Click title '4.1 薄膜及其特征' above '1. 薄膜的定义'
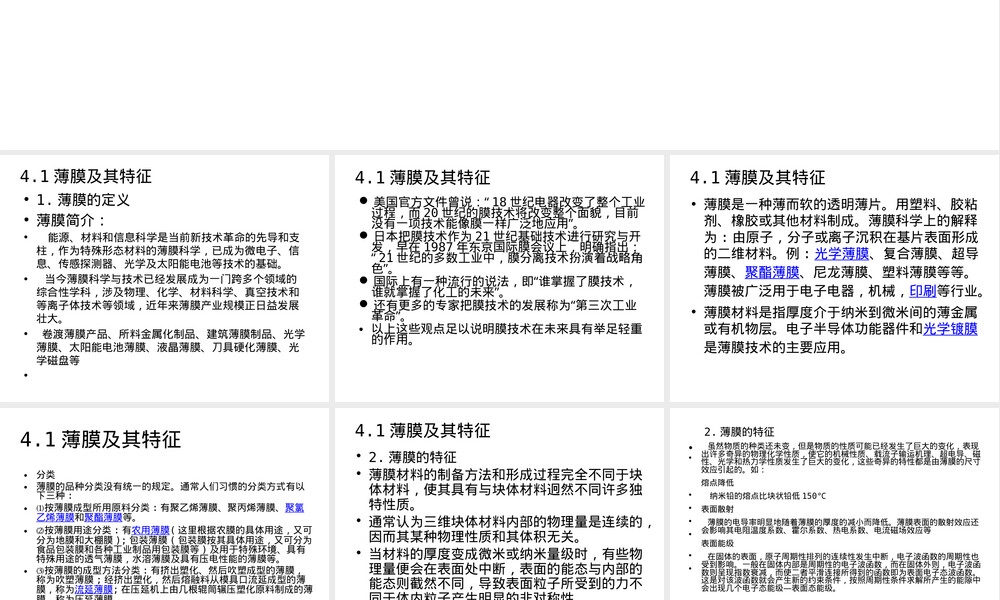 point(85,177)
